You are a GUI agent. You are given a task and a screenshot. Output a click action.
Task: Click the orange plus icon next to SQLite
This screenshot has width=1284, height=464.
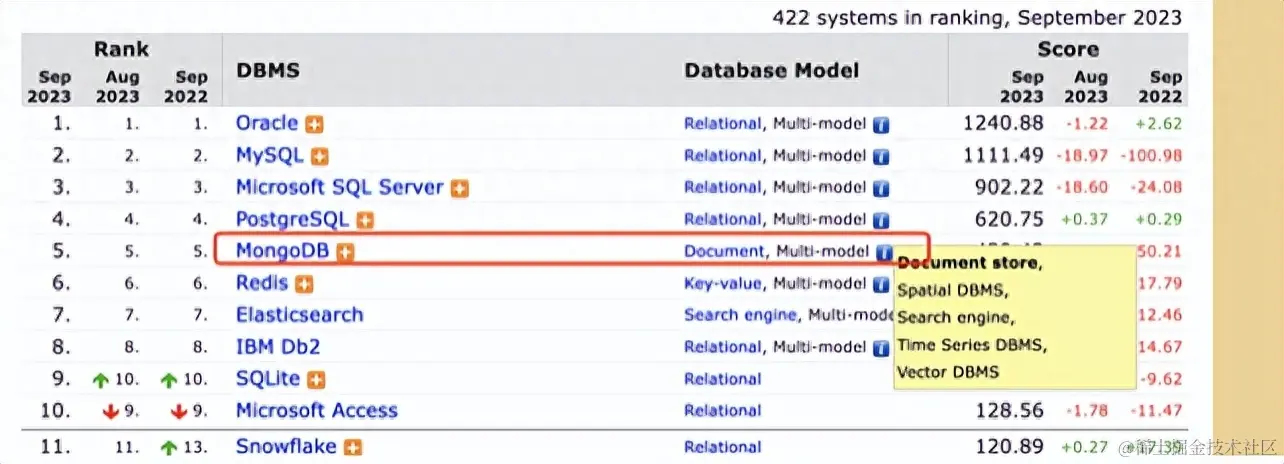click(x=316, y=380)
